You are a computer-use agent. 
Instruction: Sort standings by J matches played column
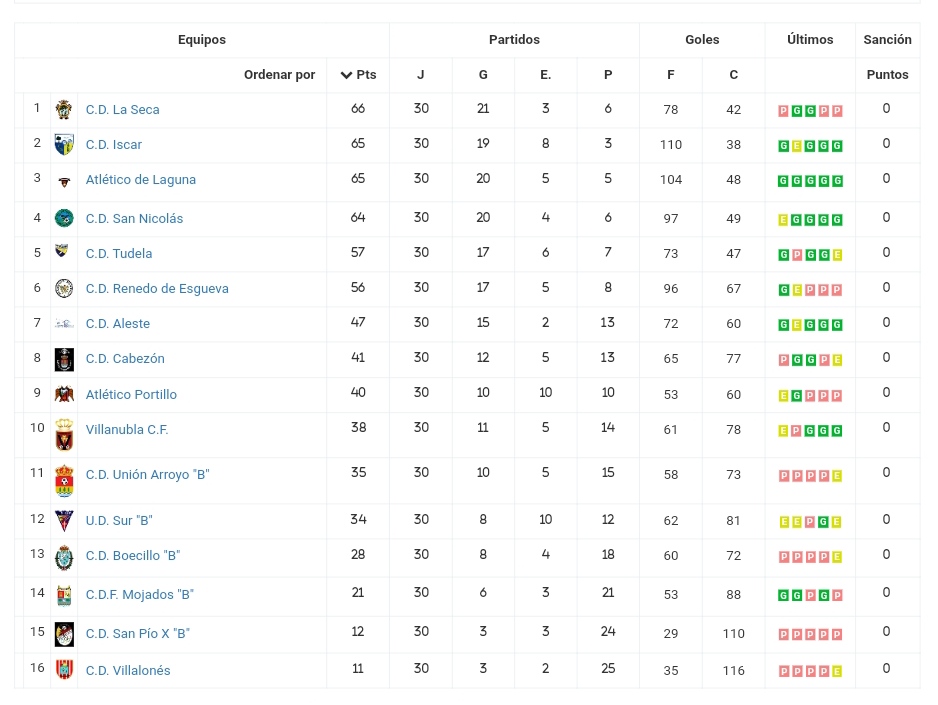point(421,75)
